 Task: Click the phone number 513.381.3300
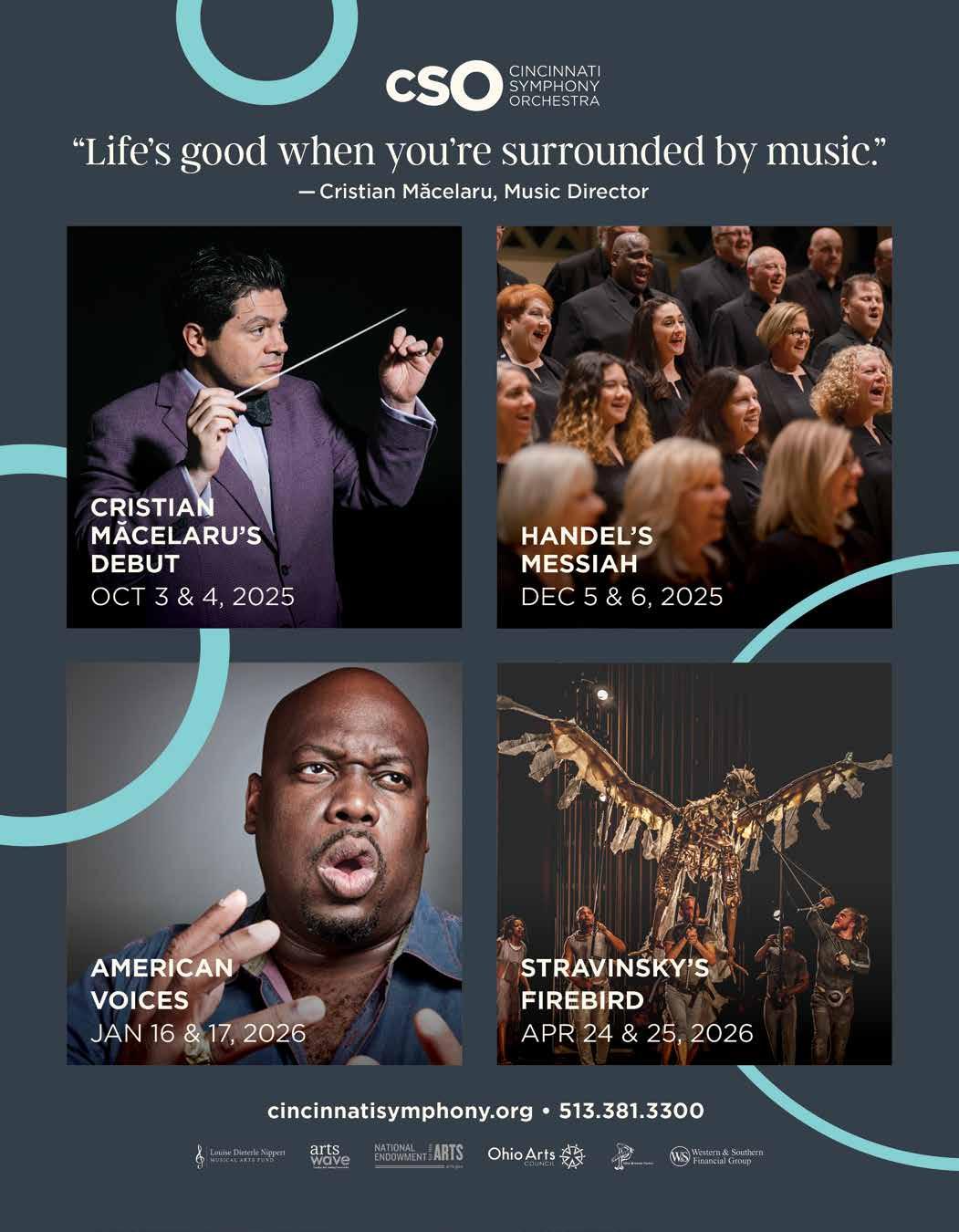point(631,1112)
